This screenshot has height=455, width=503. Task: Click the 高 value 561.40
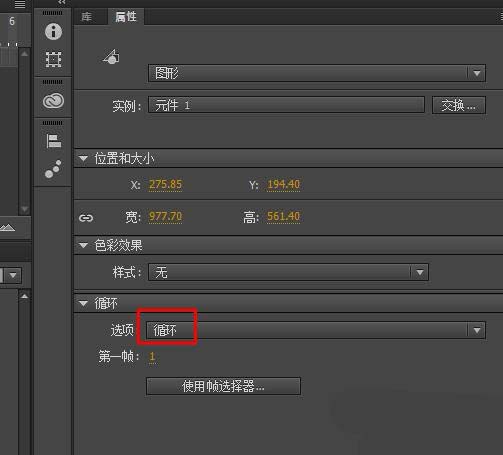point(284,217)
